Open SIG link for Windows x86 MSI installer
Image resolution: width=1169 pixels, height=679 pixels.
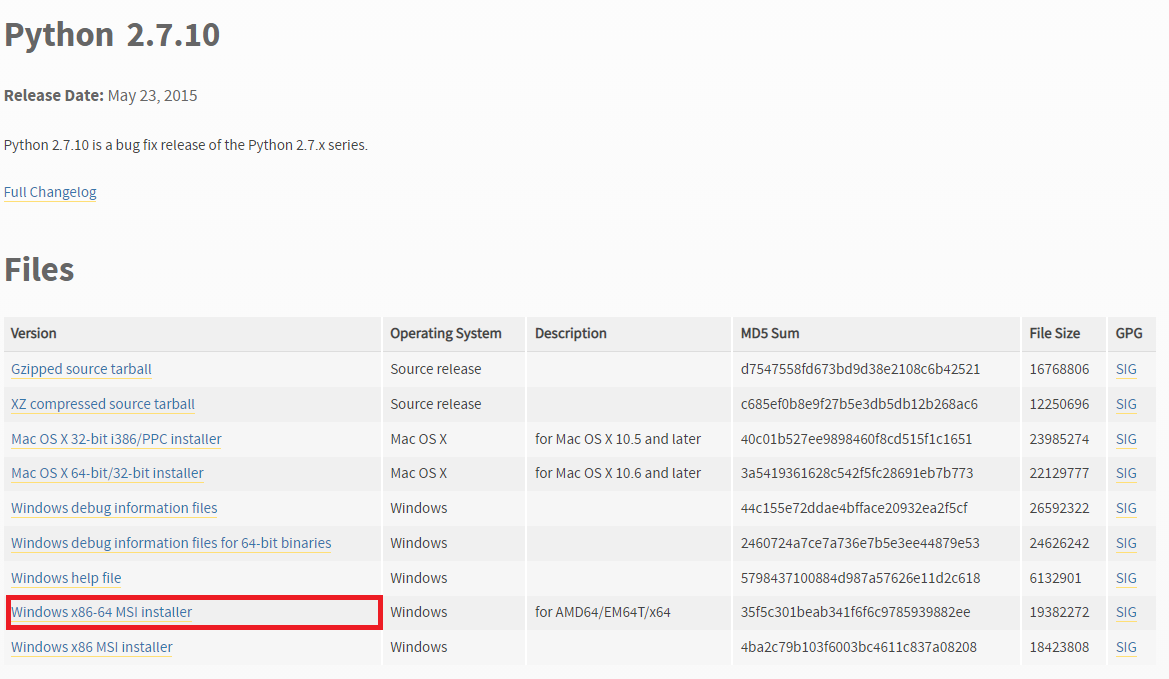tap(1126, 647)
